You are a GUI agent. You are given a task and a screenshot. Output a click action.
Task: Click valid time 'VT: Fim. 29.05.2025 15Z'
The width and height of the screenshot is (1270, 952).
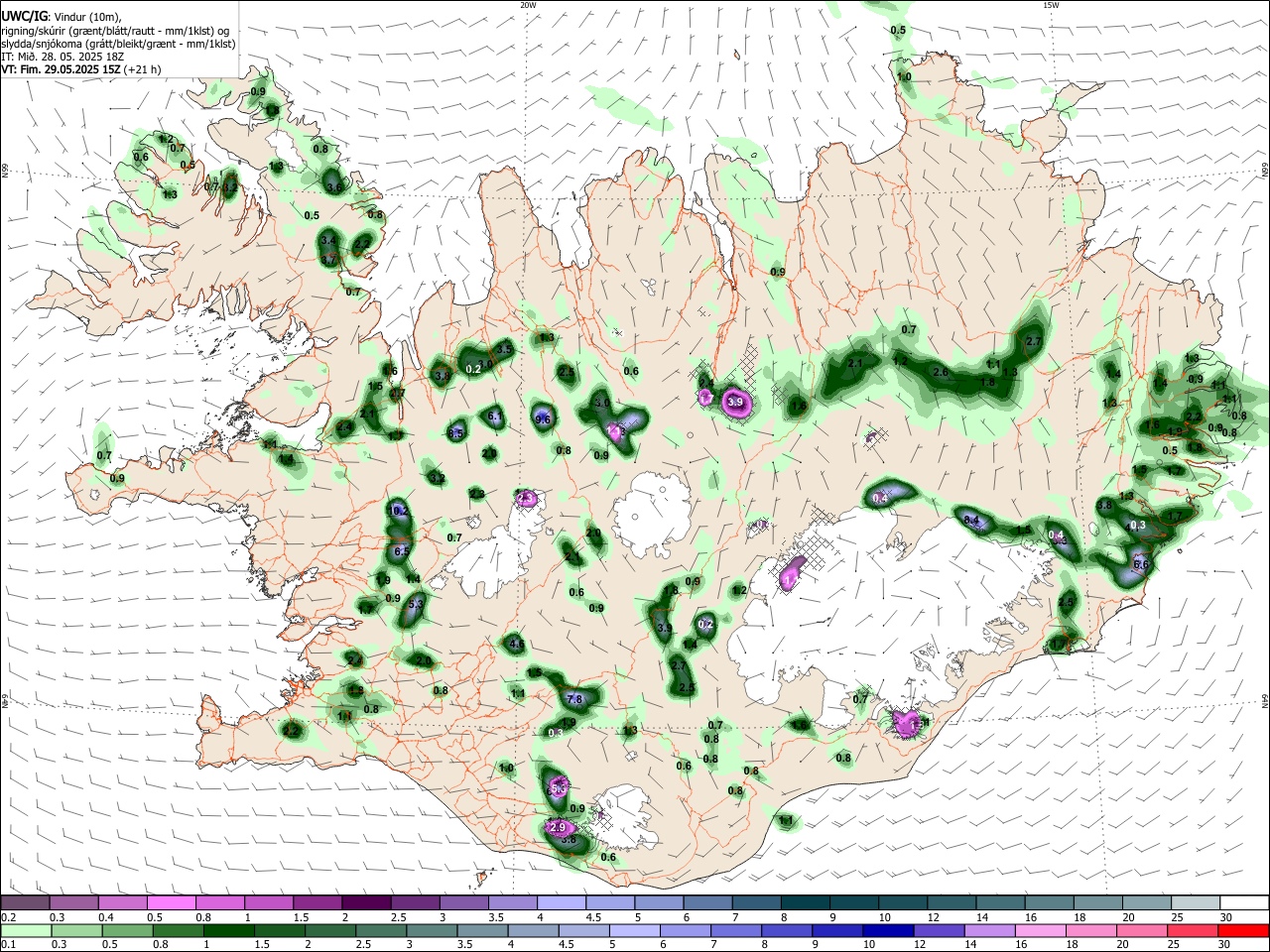(x=62, y=69)
